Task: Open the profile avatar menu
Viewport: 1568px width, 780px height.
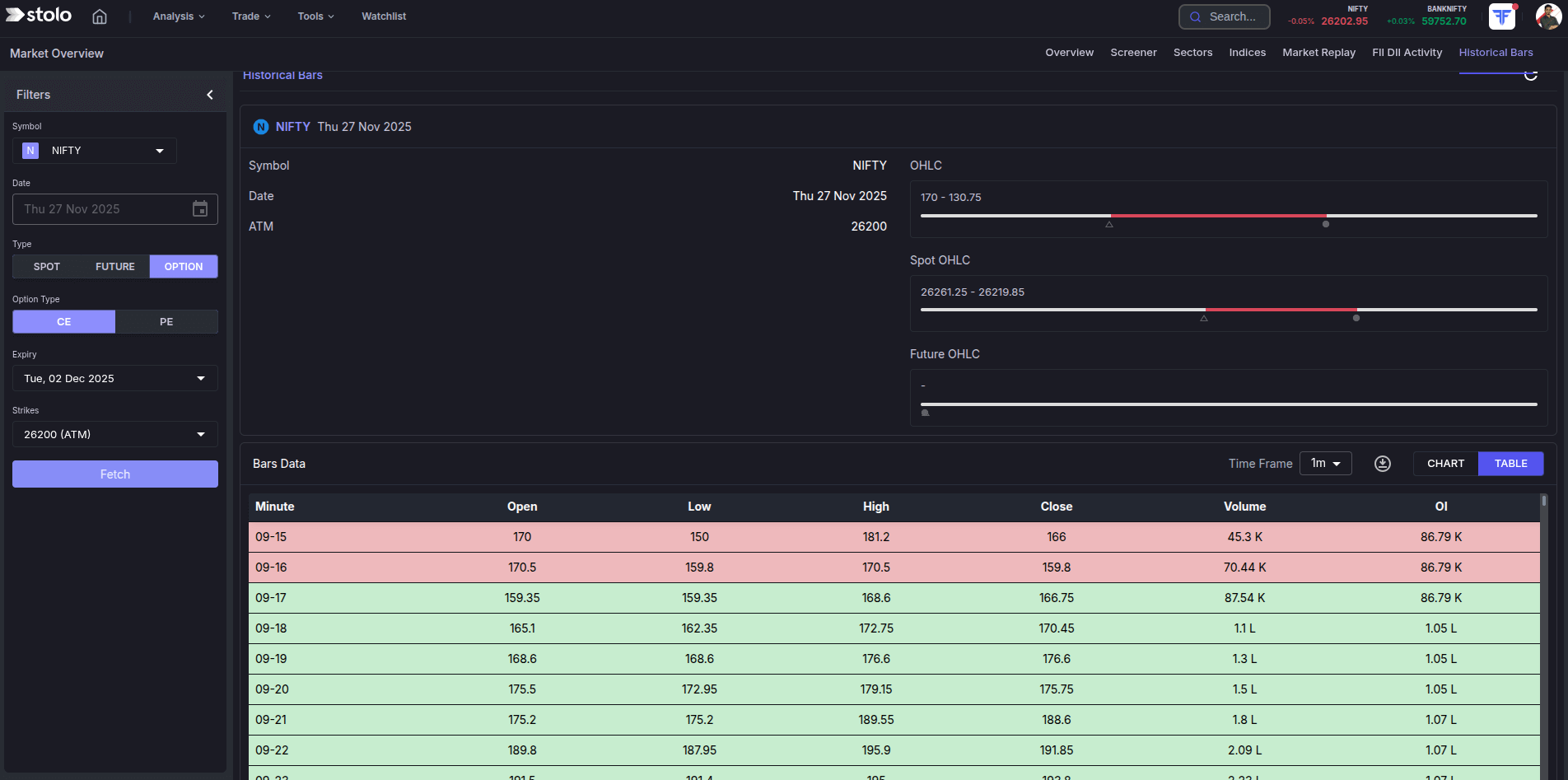Action: 1548,16
